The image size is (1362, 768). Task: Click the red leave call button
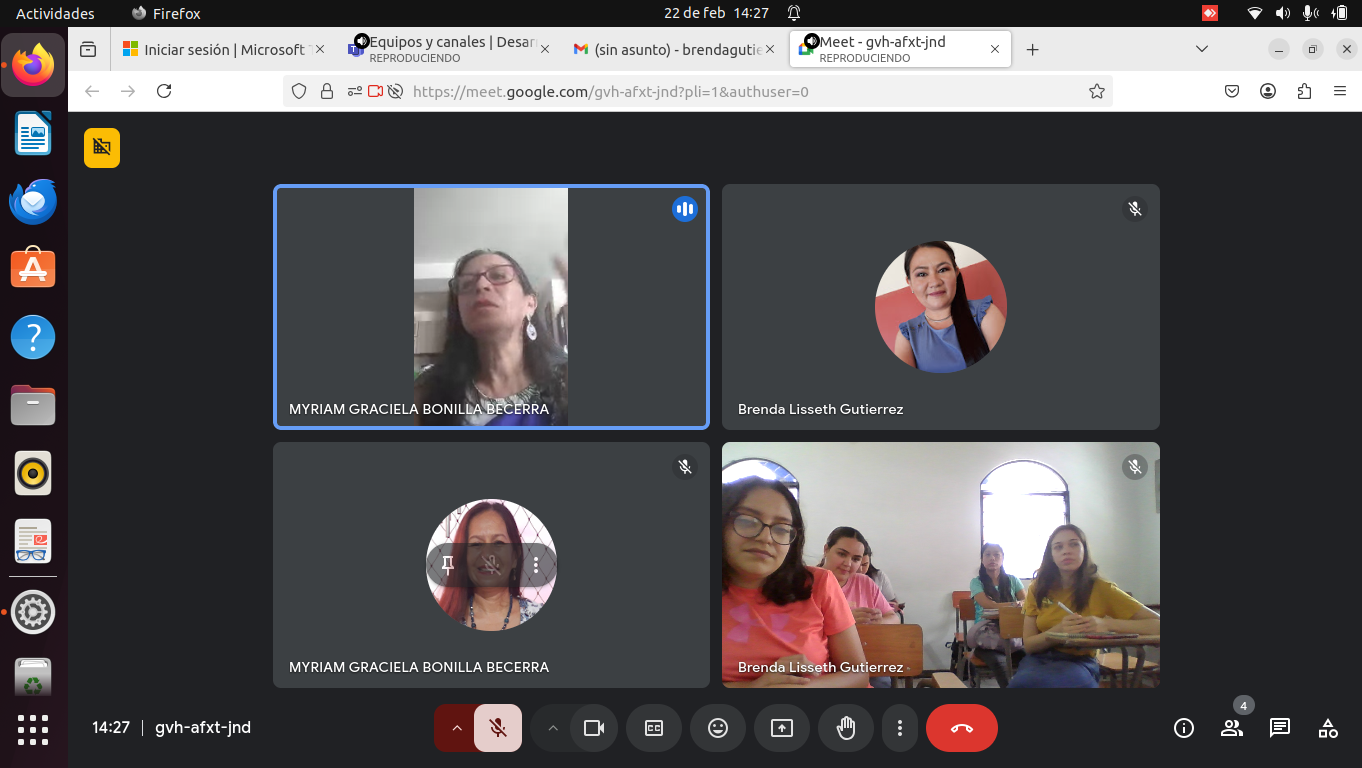coord(961,728)
